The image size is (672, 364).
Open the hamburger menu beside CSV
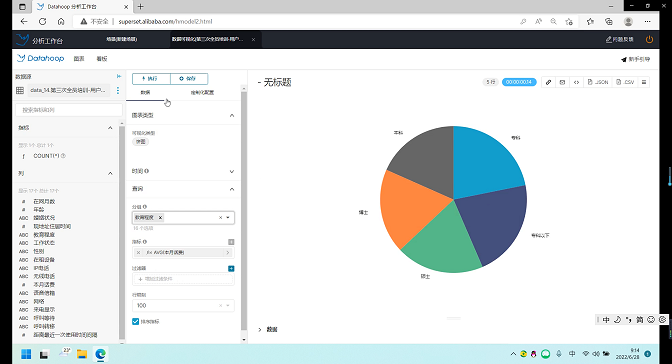[644, 82]
